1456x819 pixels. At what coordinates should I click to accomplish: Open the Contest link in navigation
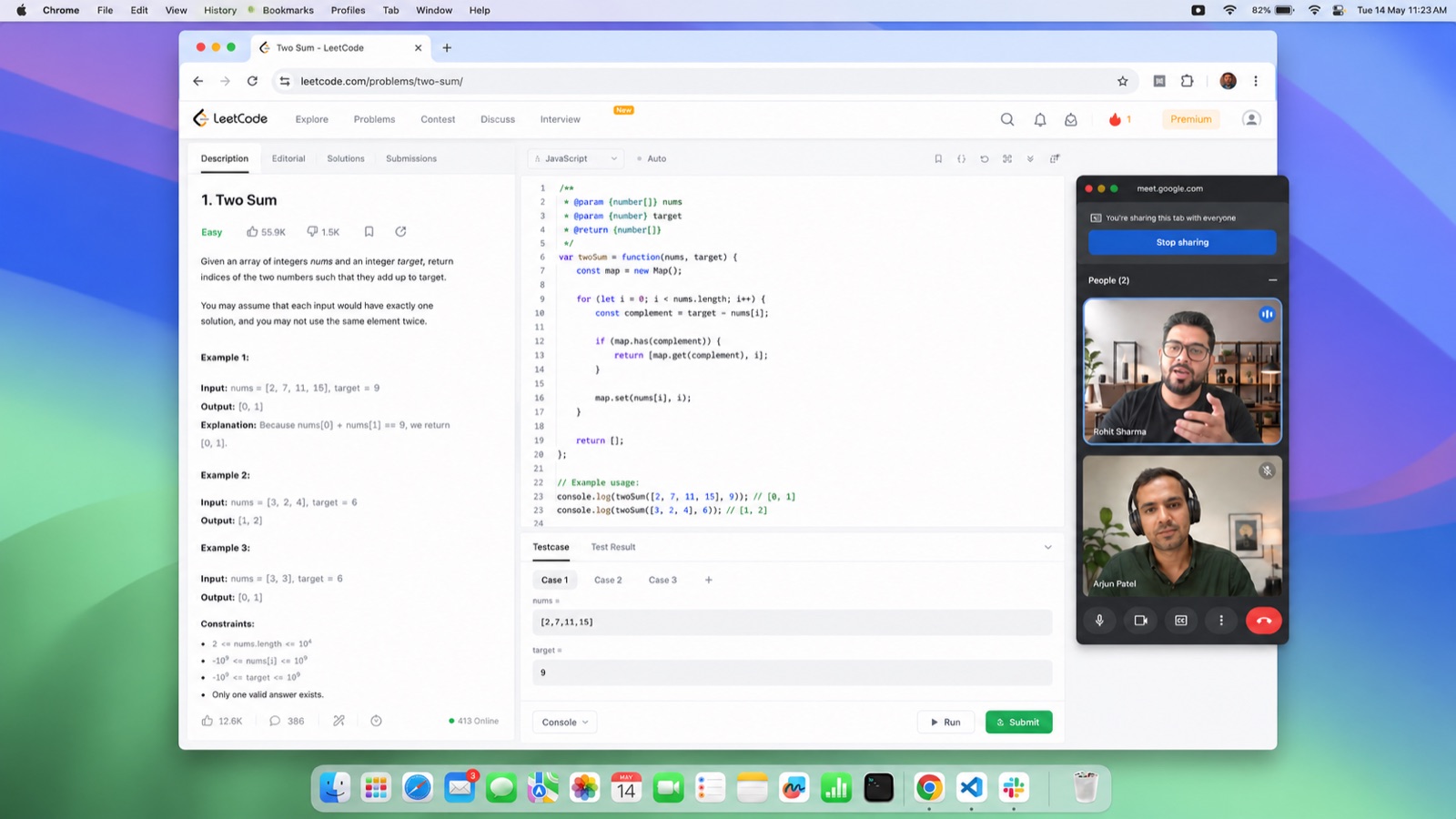click(438, 119)
